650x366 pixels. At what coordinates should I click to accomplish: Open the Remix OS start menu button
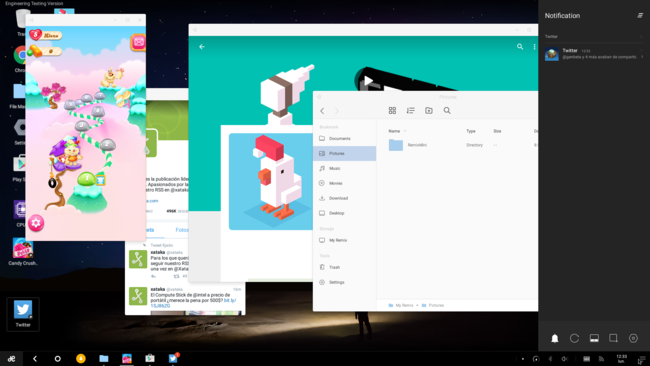pyautogui.click(x=11, y=359)
